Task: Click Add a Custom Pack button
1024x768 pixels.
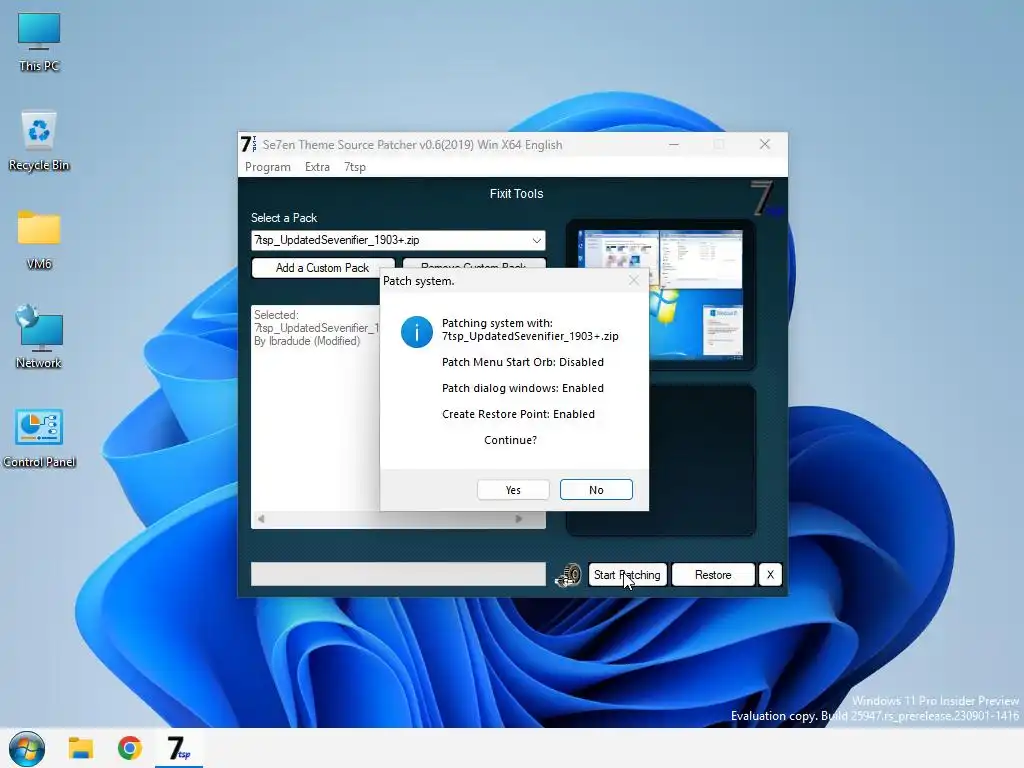Action: pyautogui.click(x=323, y=268)
